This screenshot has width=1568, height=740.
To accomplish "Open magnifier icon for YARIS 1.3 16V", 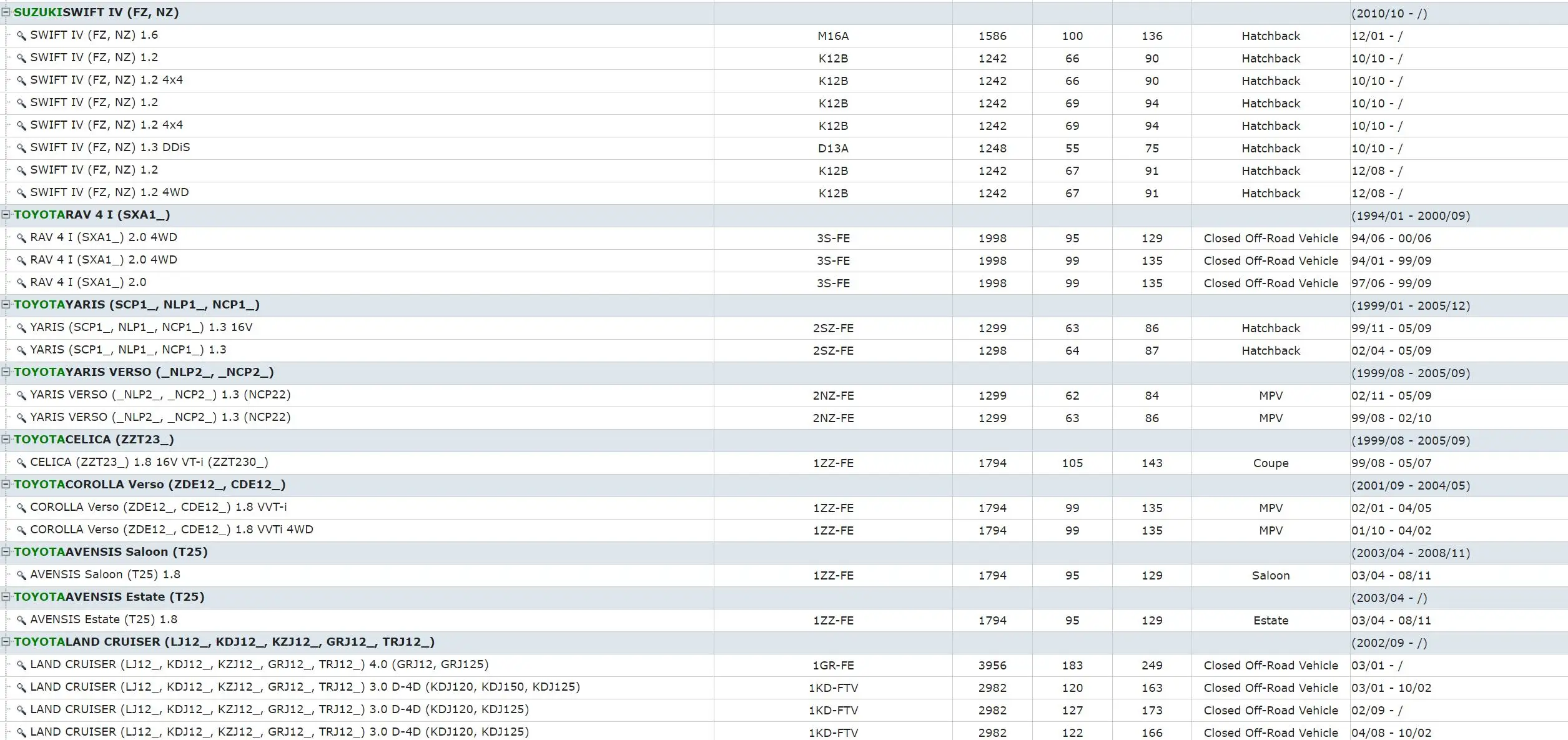I will pos(21,328).
